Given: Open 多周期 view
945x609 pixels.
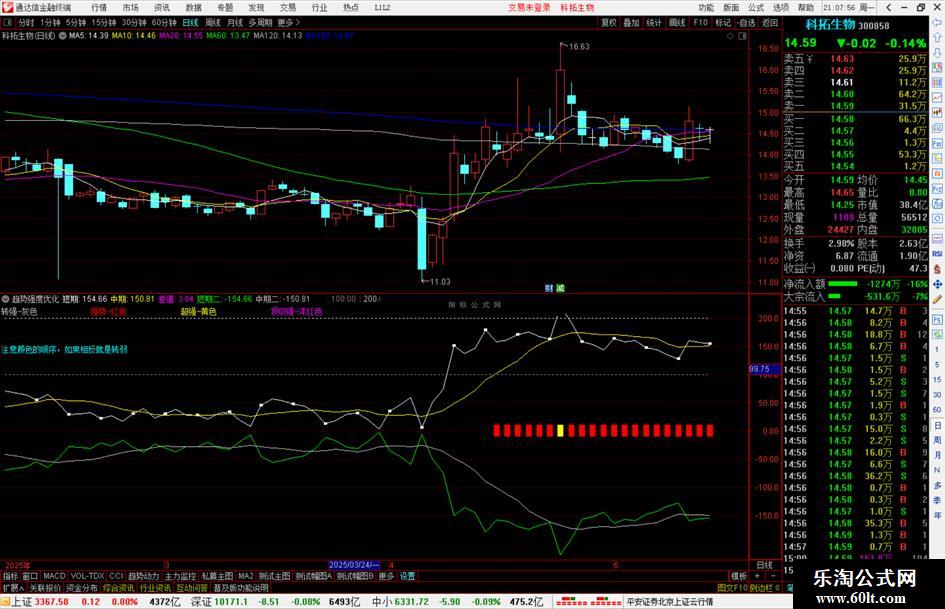Looking at the screenshot, I should coord(260,22).
